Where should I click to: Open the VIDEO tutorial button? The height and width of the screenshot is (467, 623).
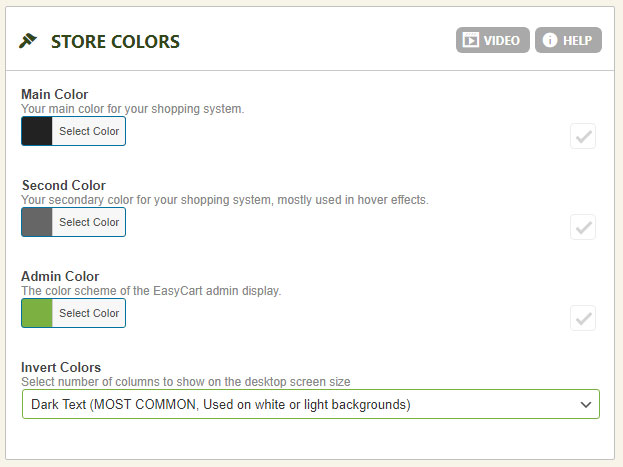493,41
